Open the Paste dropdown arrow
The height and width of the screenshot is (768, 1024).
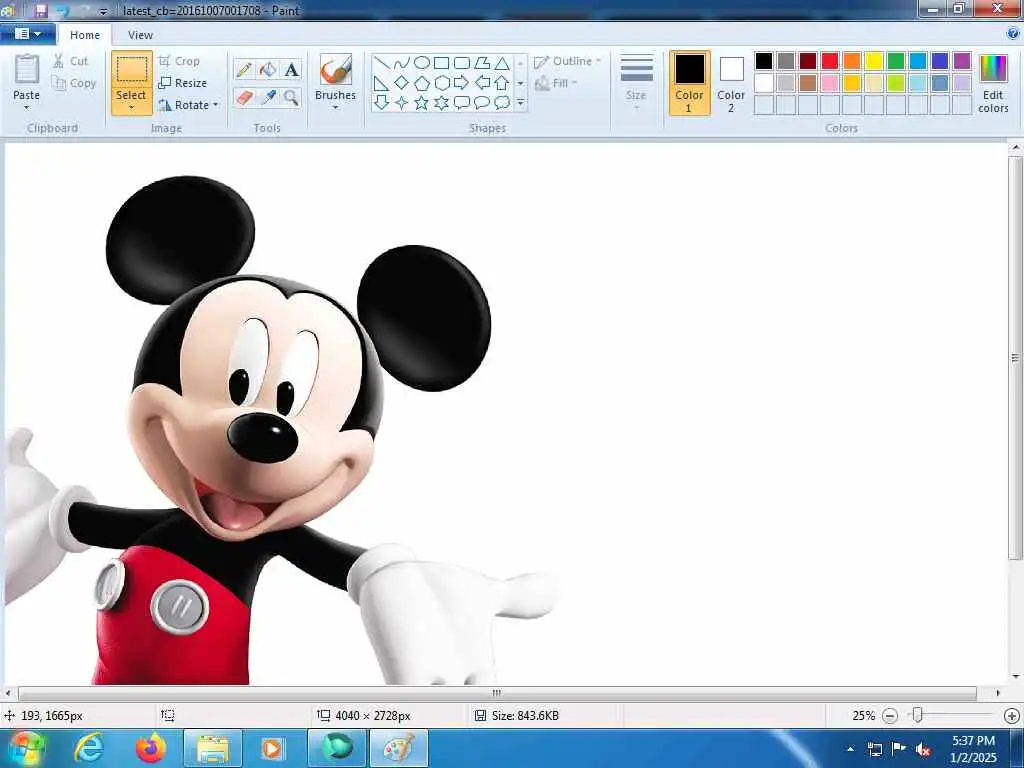27,108
